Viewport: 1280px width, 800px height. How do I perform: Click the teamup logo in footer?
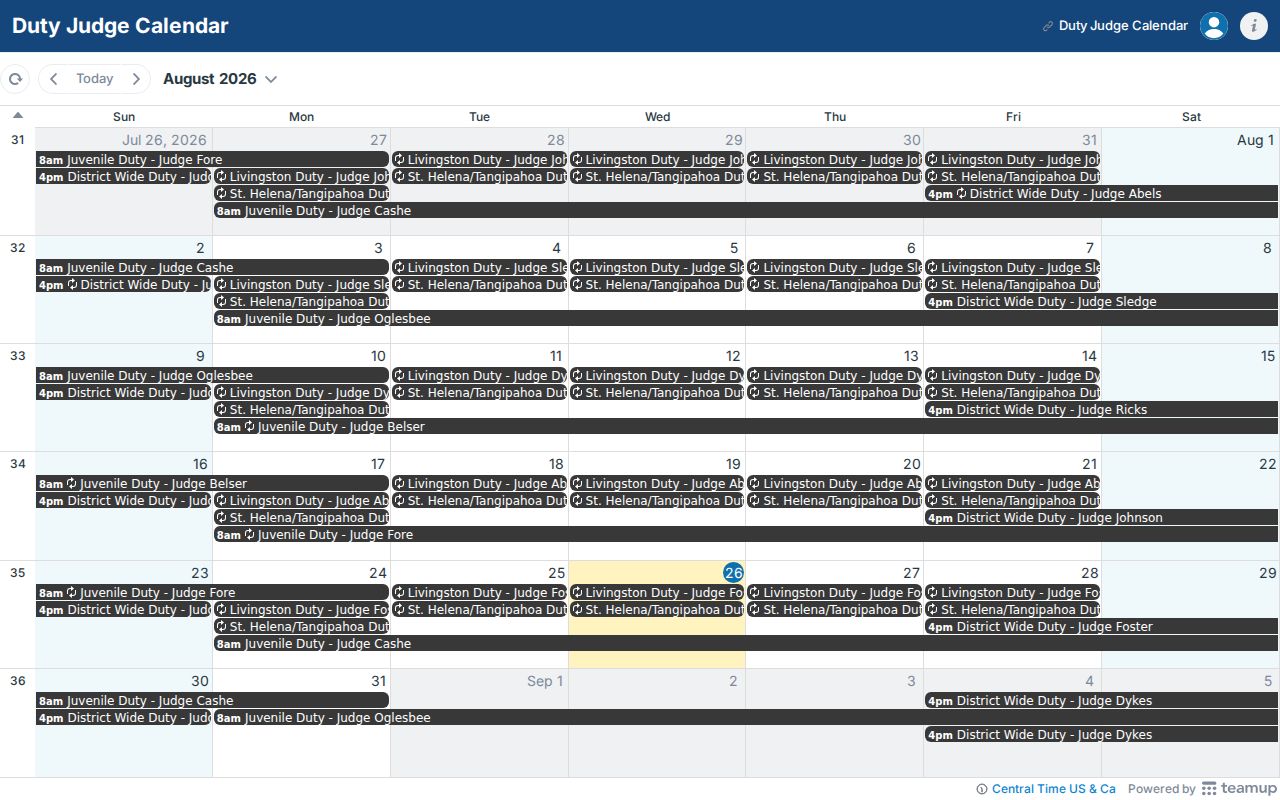[1239, 789]
